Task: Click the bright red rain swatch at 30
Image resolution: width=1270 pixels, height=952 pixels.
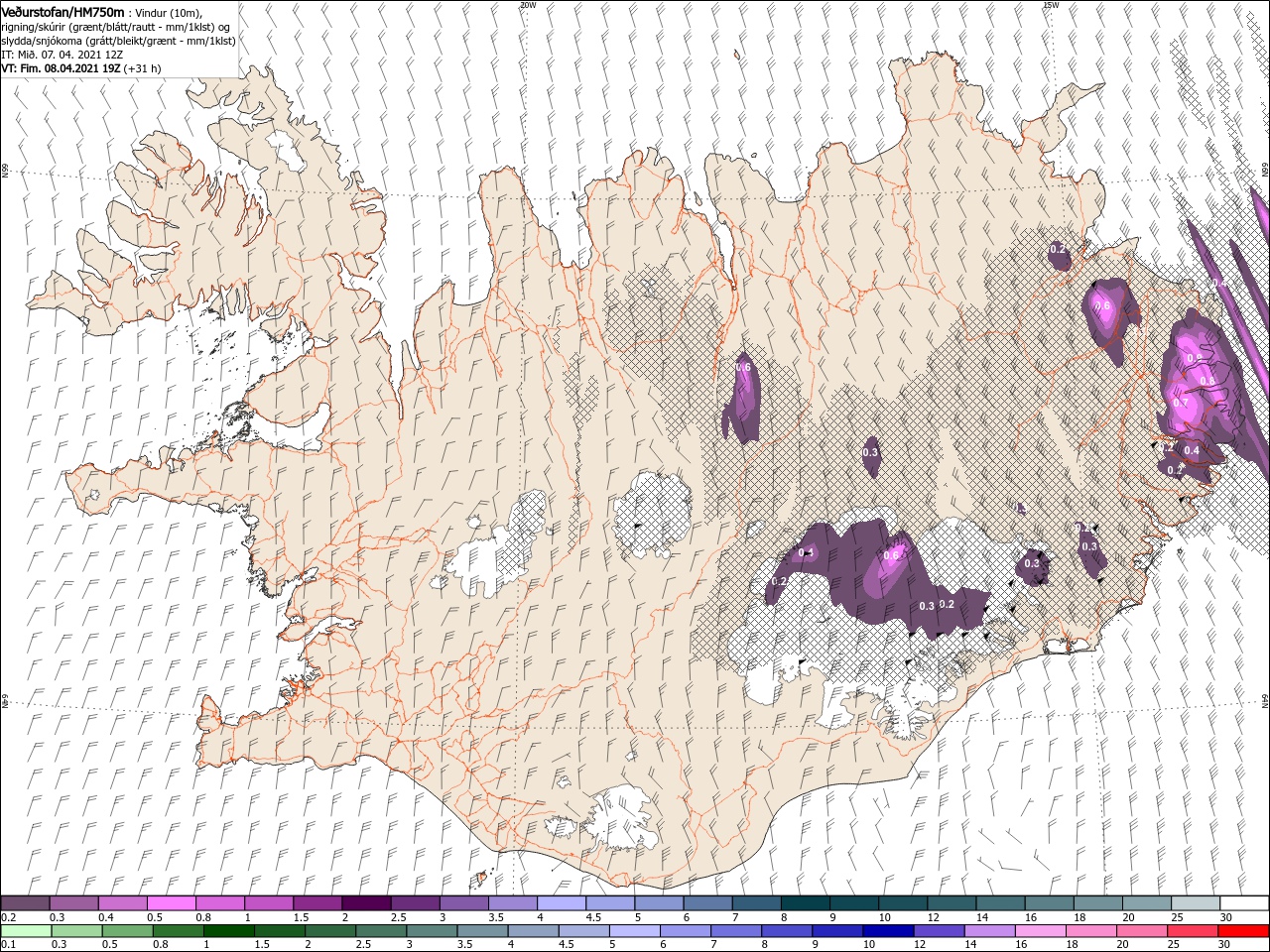Action: [x=1242, y=930]
